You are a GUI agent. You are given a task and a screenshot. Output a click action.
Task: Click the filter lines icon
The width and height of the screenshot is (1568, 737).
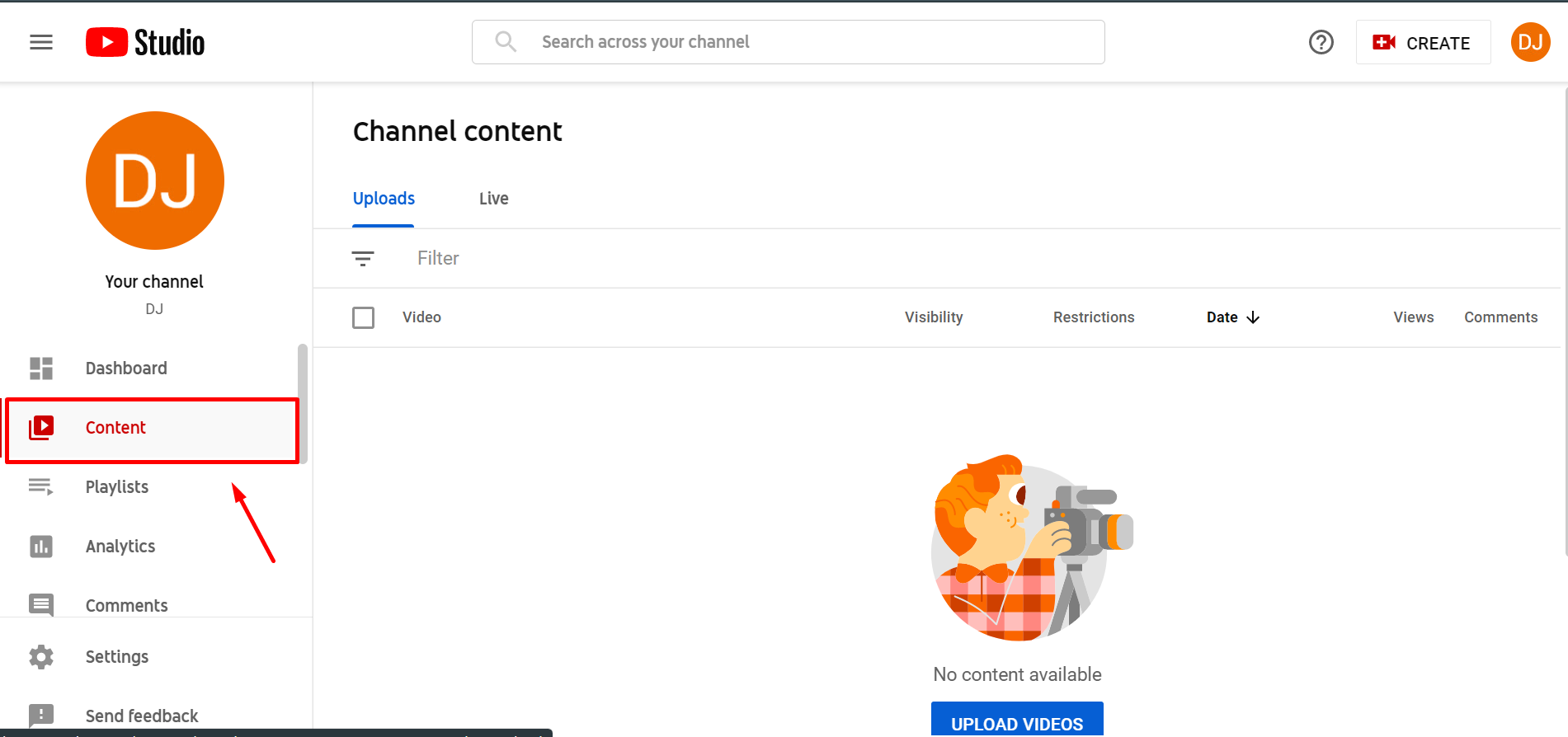363,259
